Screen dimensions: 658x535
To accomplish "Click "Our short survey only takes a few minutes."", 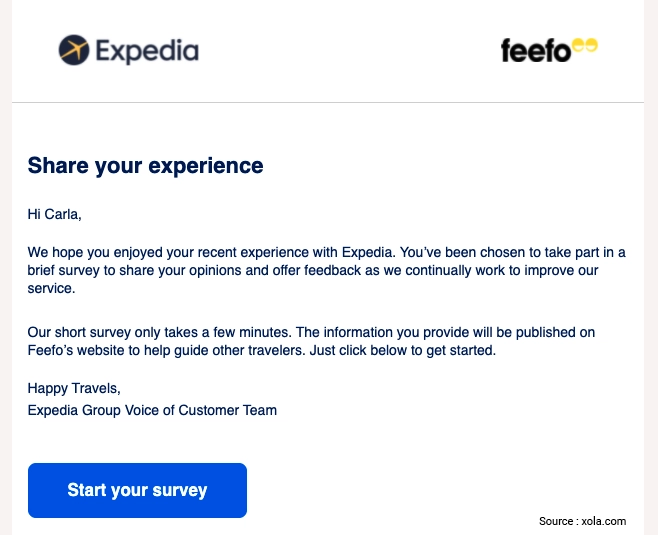I will pos(159,332).
